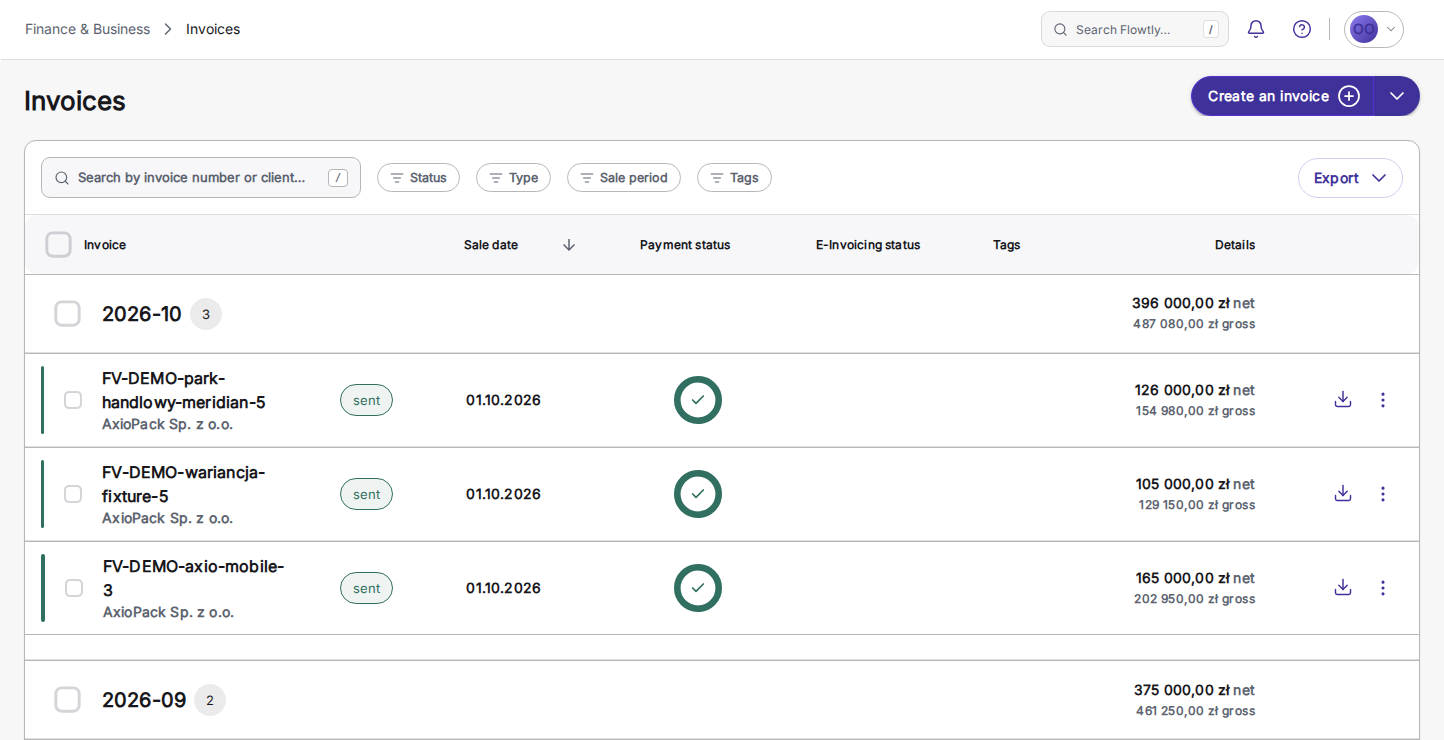The height and width of the screenshot is (740, 1444).
Task: Click the Create an invoice button
Action: click(x=1282, y=96)
